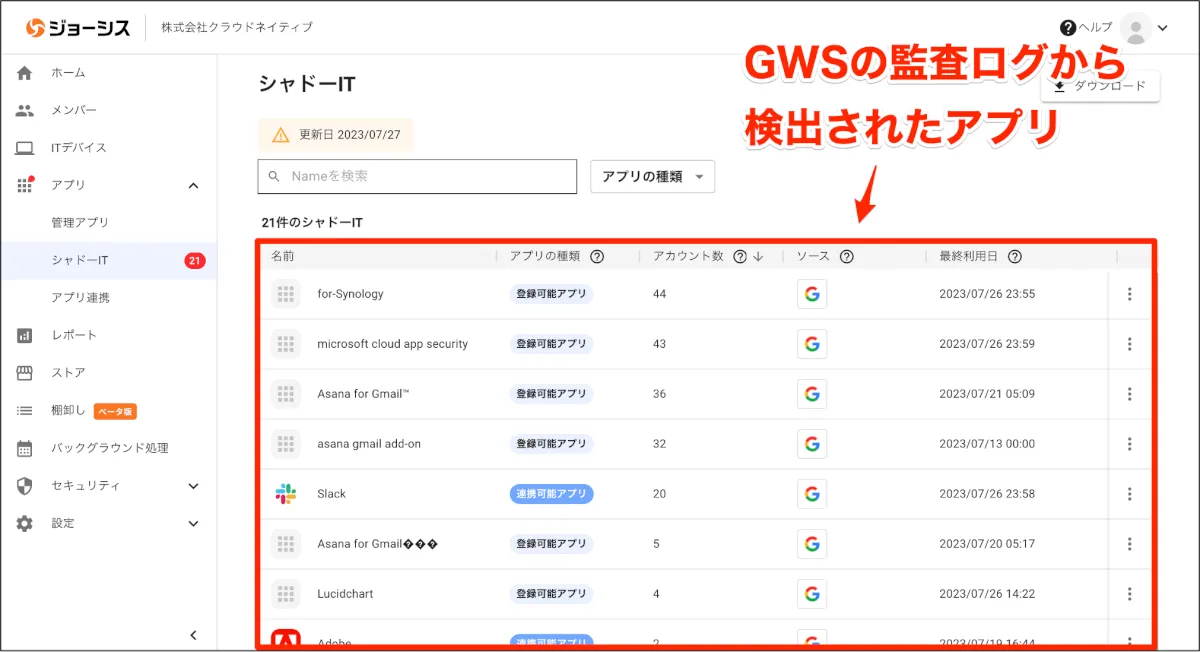This screenshot has height=652, width=1200.
Task: Open more options for Slack row
Action: point(1129,494)
